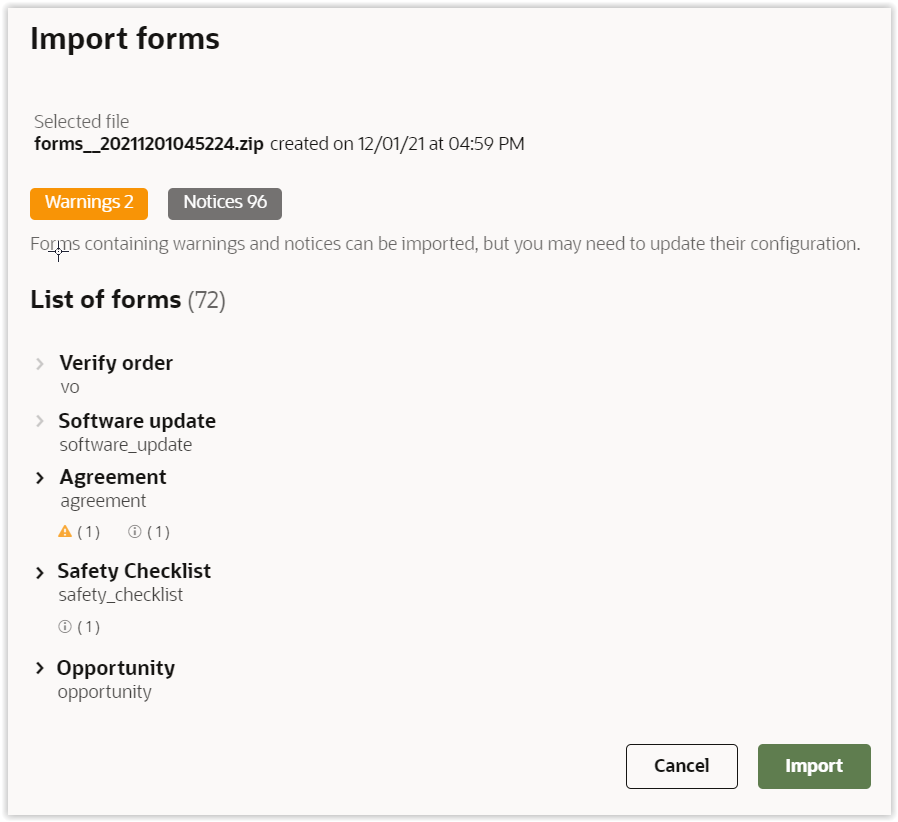Select the Verify order form title
Image resolution: width=898 pixels, height=822 pixels.
116,363
